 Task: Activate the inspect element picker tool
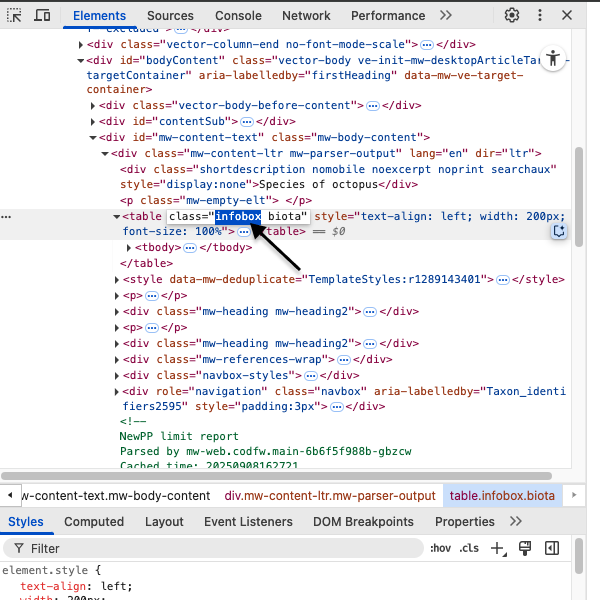[15, 15]
